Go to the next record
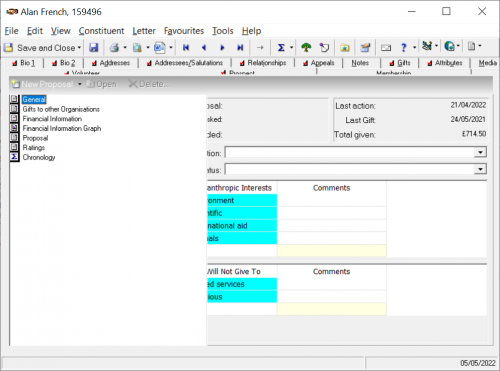The image size is (500, 371). click(x=222, y=48)
